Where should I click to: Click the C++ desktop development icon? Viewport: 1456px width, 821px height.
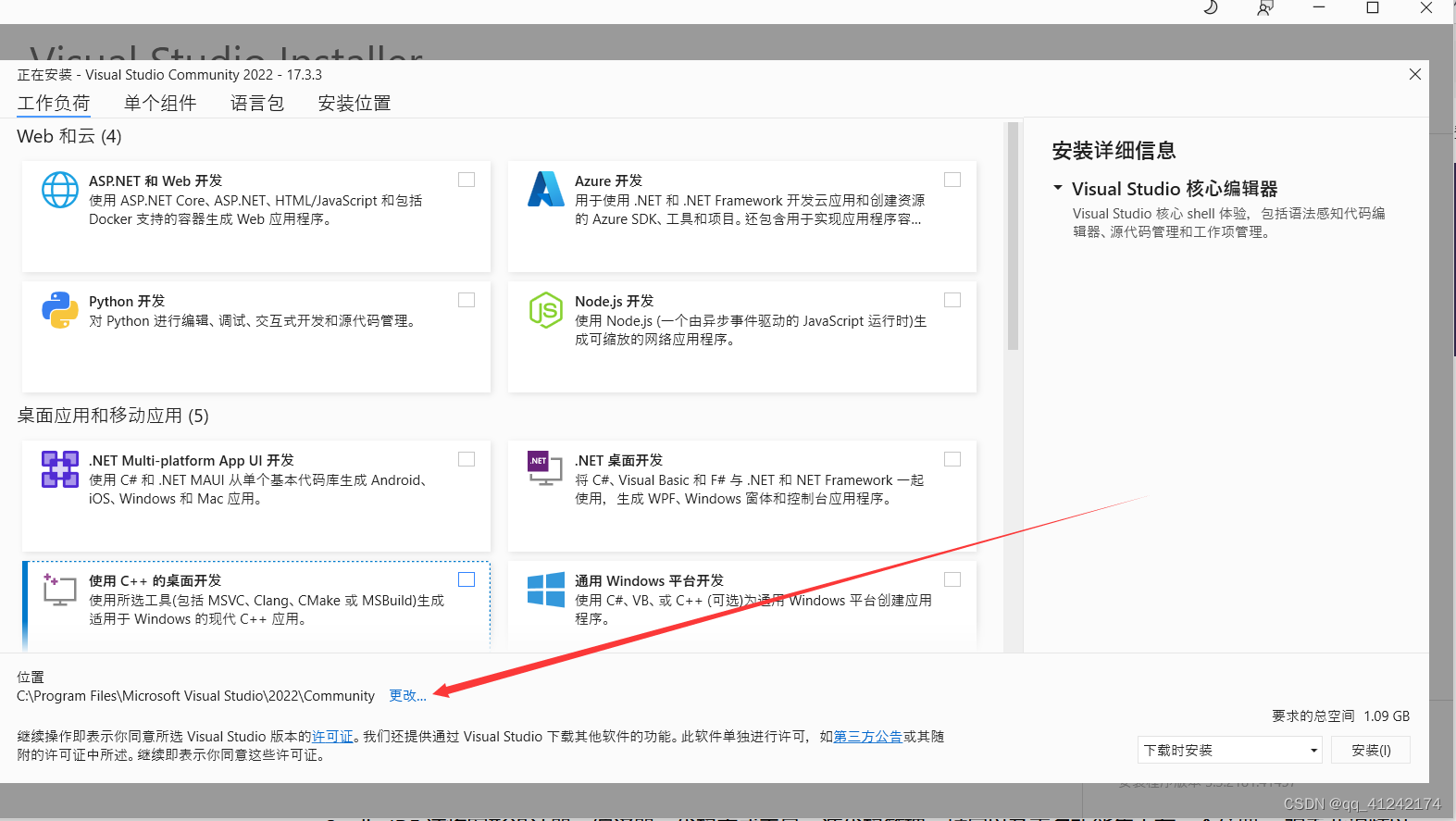point(59,589)
